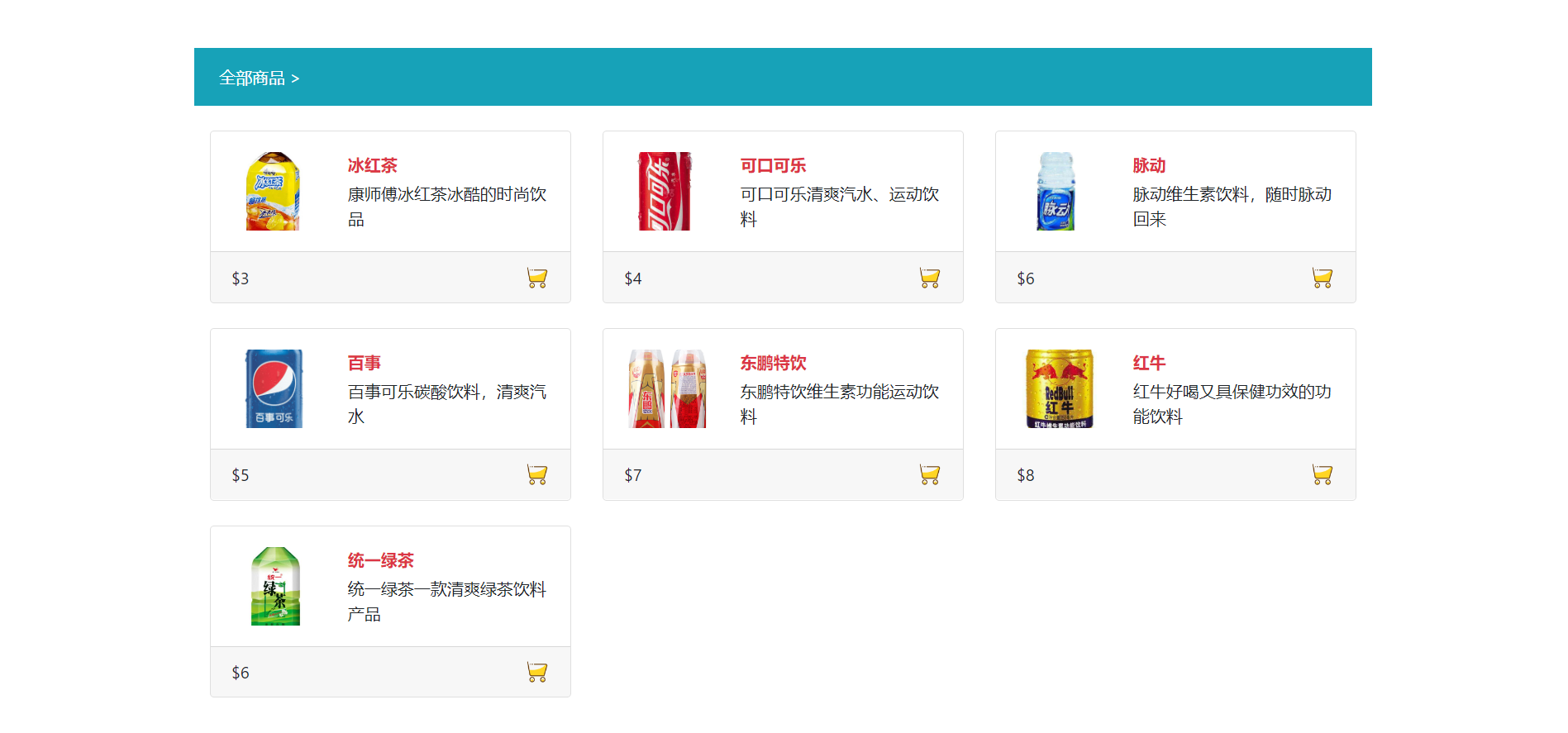Click the $6 price of 脉动

click(1026, 278)
